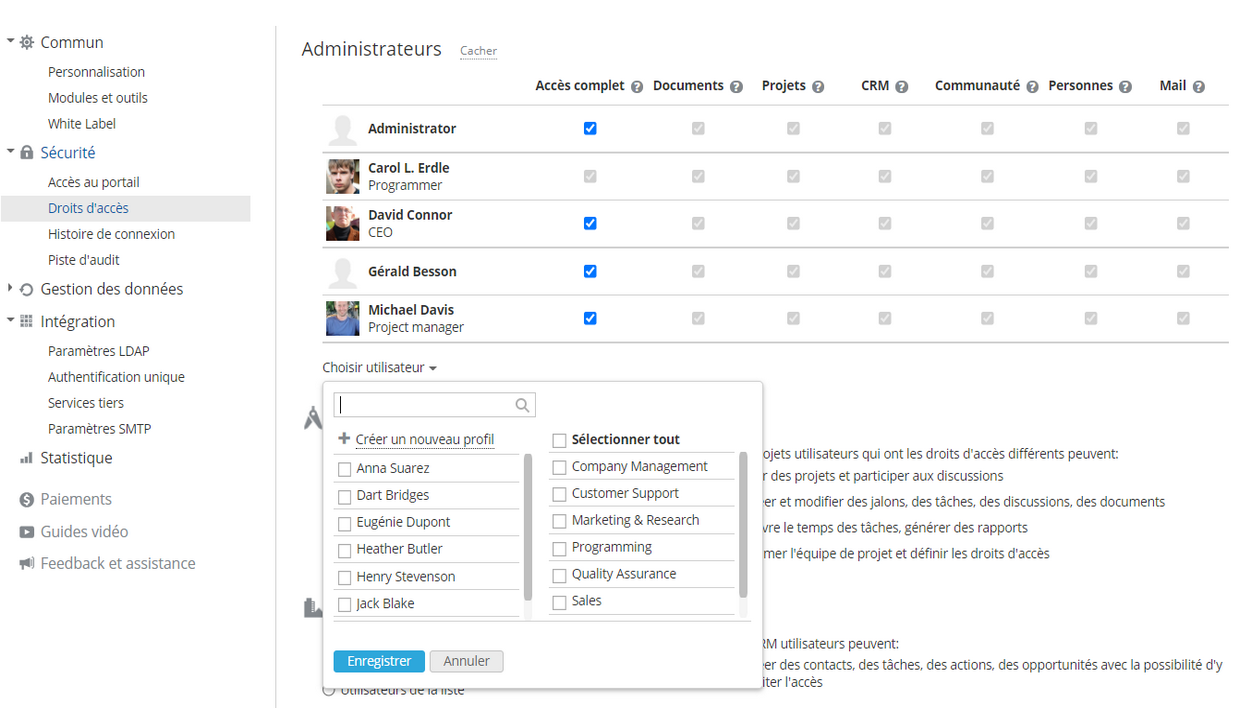Open help icon next to CRM
This screenshot has width=1240, height=708.
click(902, 87)
